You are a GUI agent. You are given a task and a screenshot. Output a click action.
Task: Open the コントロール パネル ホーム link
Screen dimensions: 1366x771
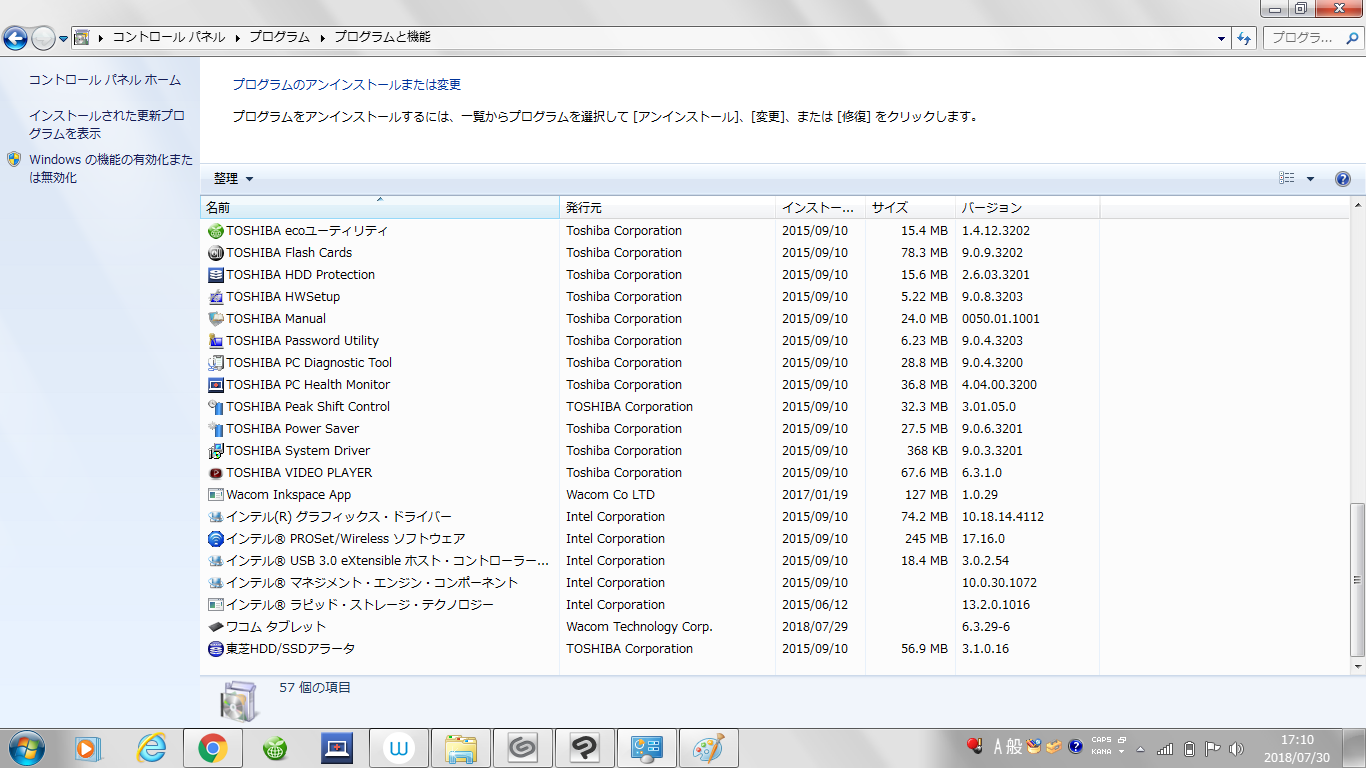click(x=105, y=80)
